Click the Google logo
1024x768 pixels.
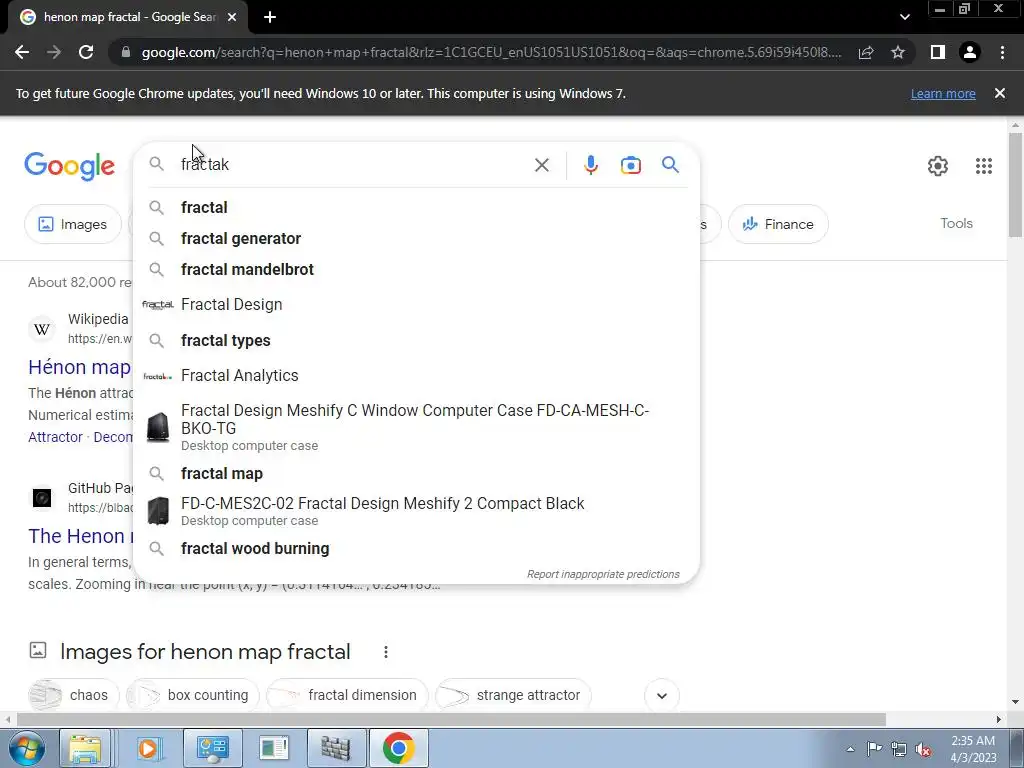69,166
